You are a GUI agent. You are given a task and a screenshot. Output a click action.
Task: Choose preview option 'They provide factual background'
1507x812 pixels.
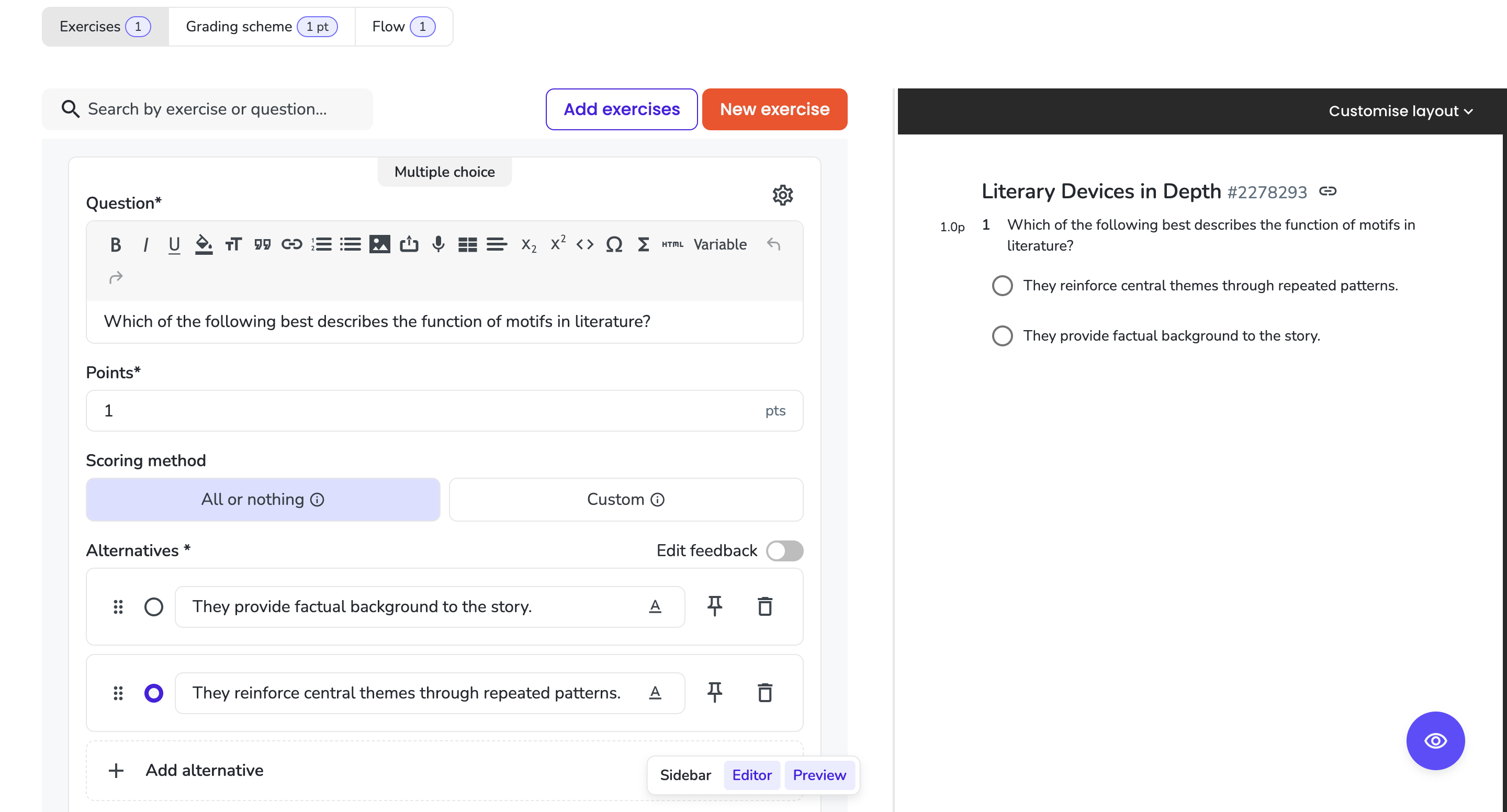point(1002,336)
